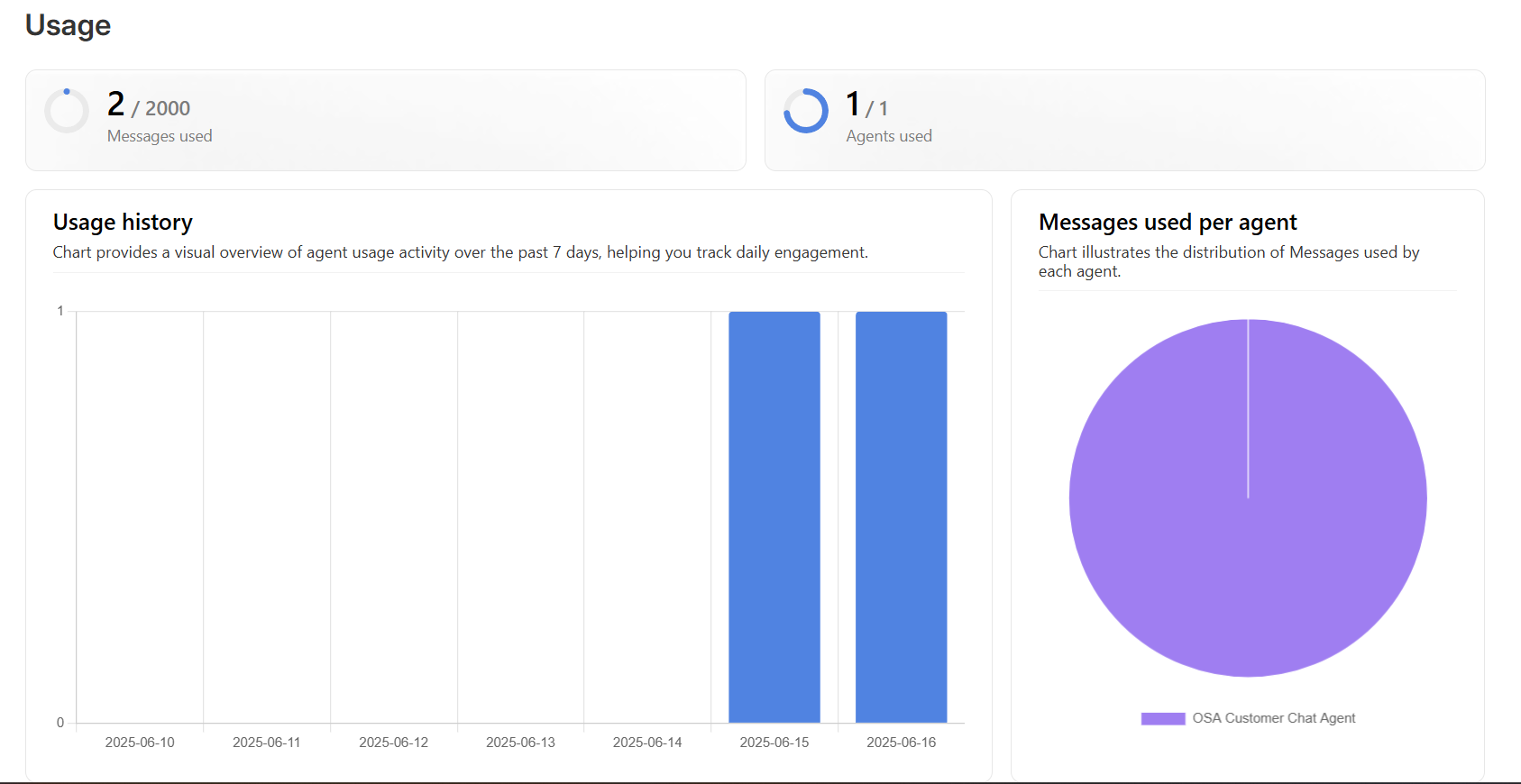This screenshot has width=1521, height=784.
Task: Click the 'Agents used' label
Action: click(x=889, y=136)
